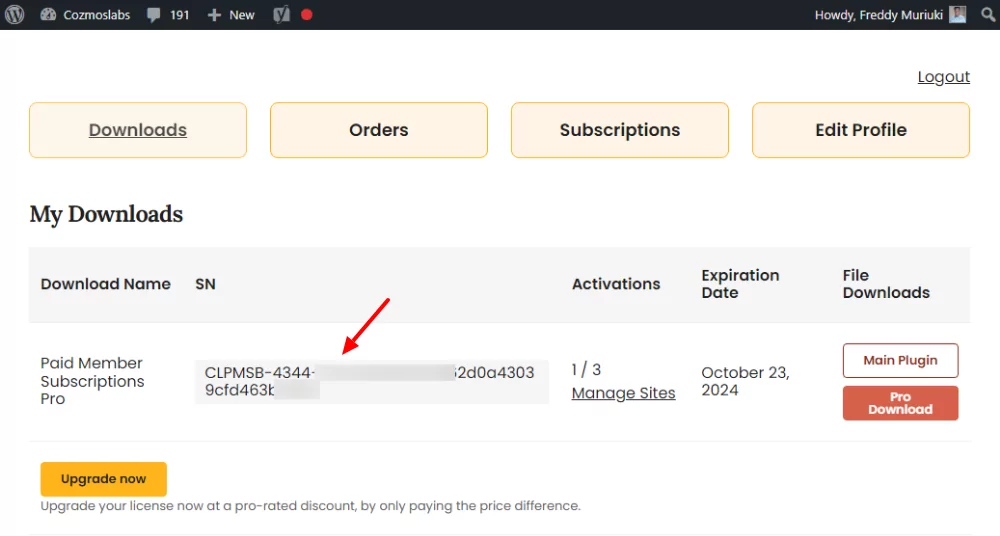Switch to the Downloads tab
The height and width of the screenshot is (536, 1000).
pos(138,130)
